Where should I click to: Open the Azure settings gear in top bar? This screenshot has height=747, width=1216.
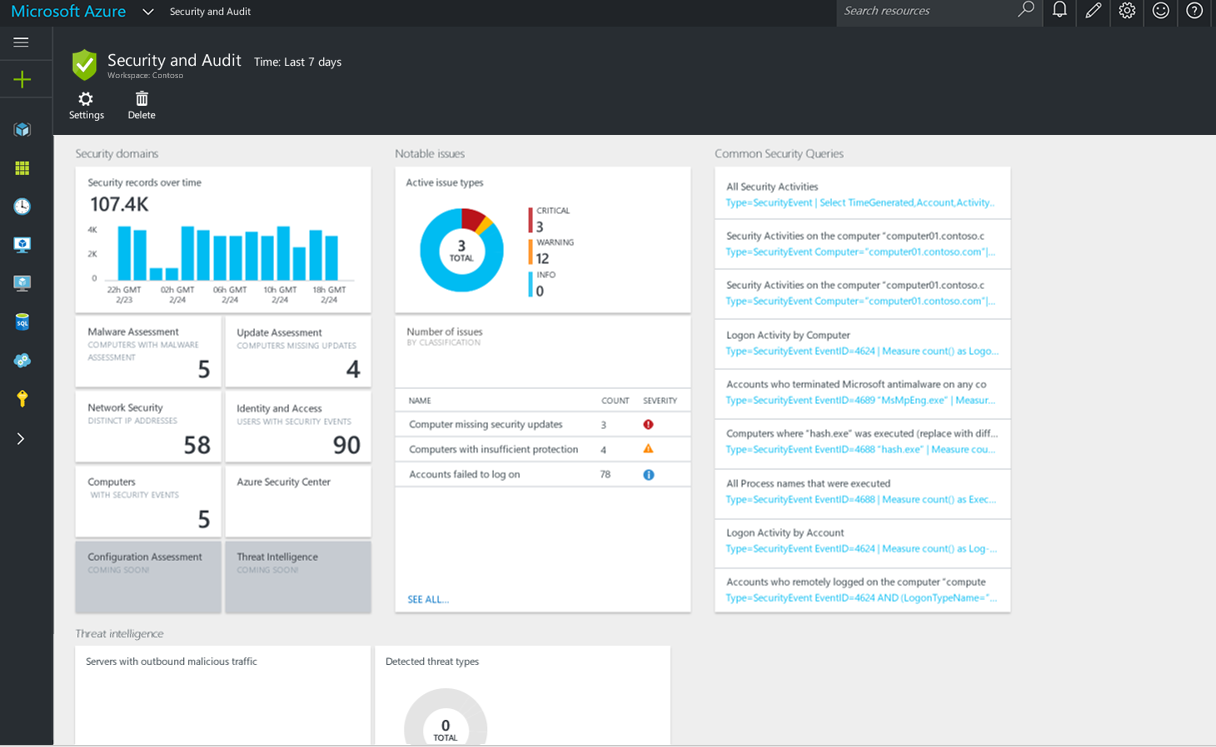pos(1126,12)
